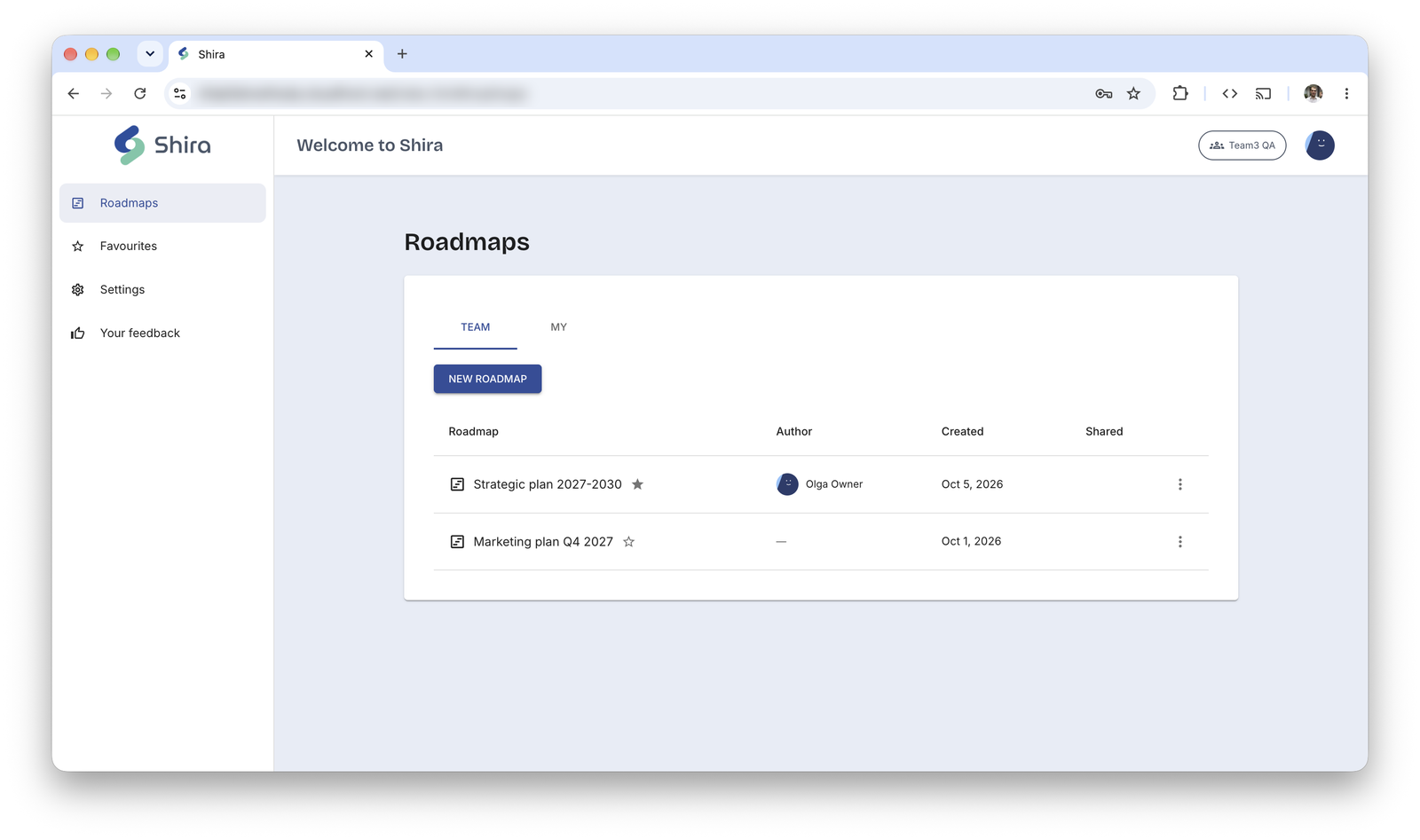Open the tab search dropdown arrow
Screen dimensions: 1420x840
coord(150,54)
